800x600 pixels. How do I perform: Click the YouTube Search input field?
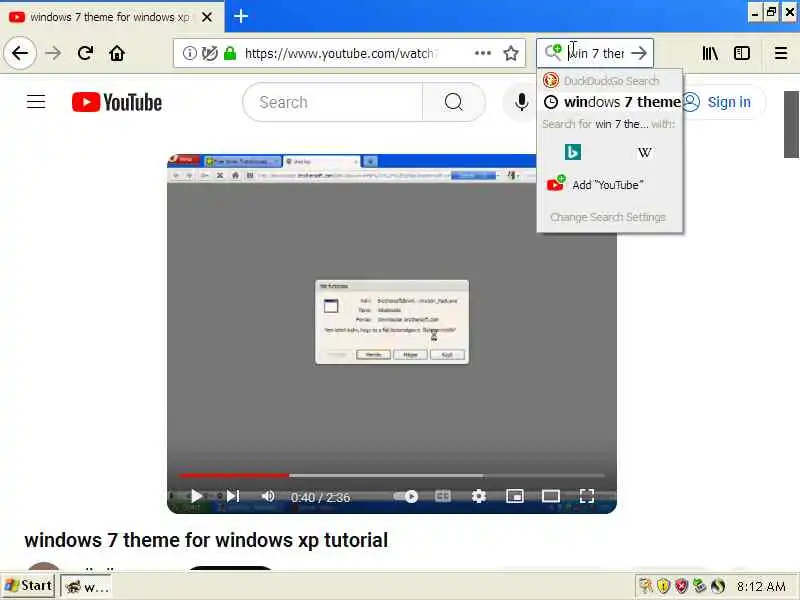coord(334,102)
